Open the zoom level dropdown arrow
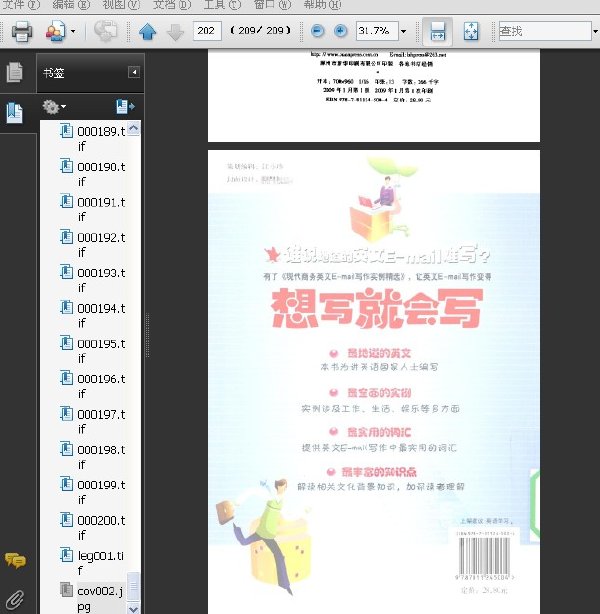Viewport: 600px width, 614px height. click(403, 31)
